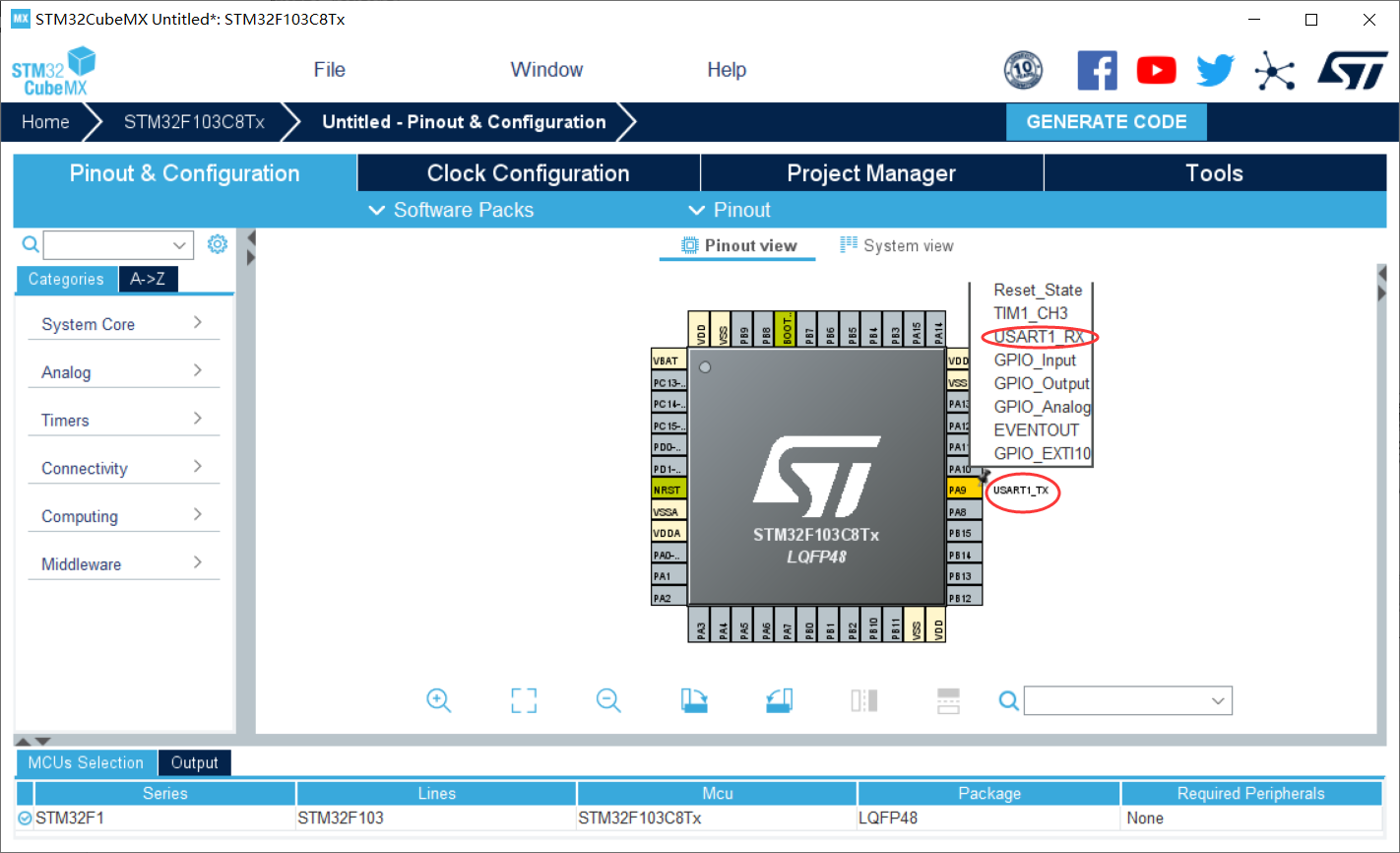Switch peripheral list to A->Z sorting
1400x853 pixels.
coord(148,279)
